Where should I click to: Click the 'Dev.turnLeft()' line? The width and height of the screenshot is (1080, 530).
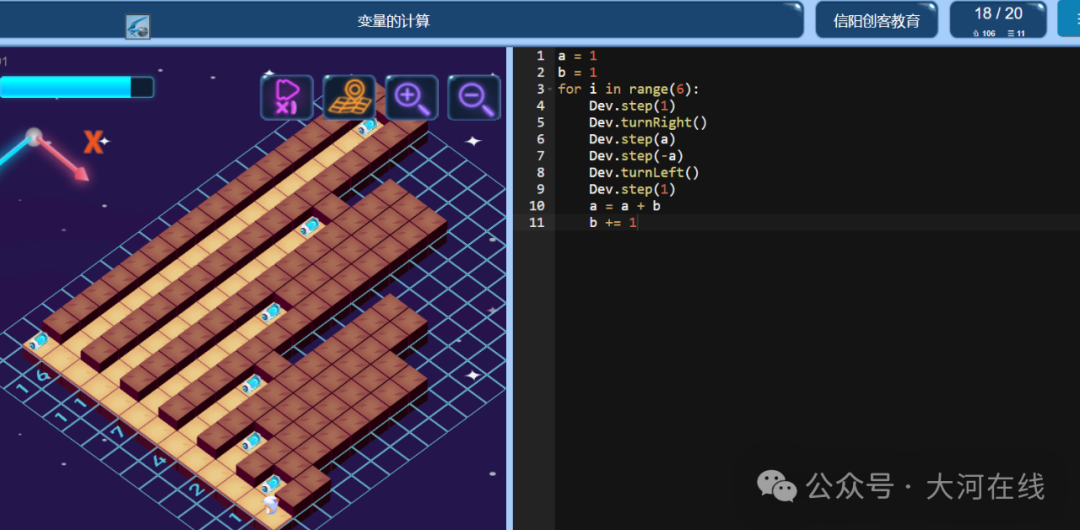point(644,172)
